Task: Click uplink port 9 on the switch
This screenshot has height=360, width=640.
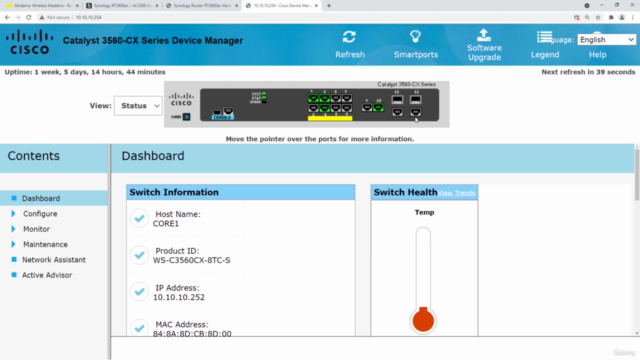Action: coord(367,107)
